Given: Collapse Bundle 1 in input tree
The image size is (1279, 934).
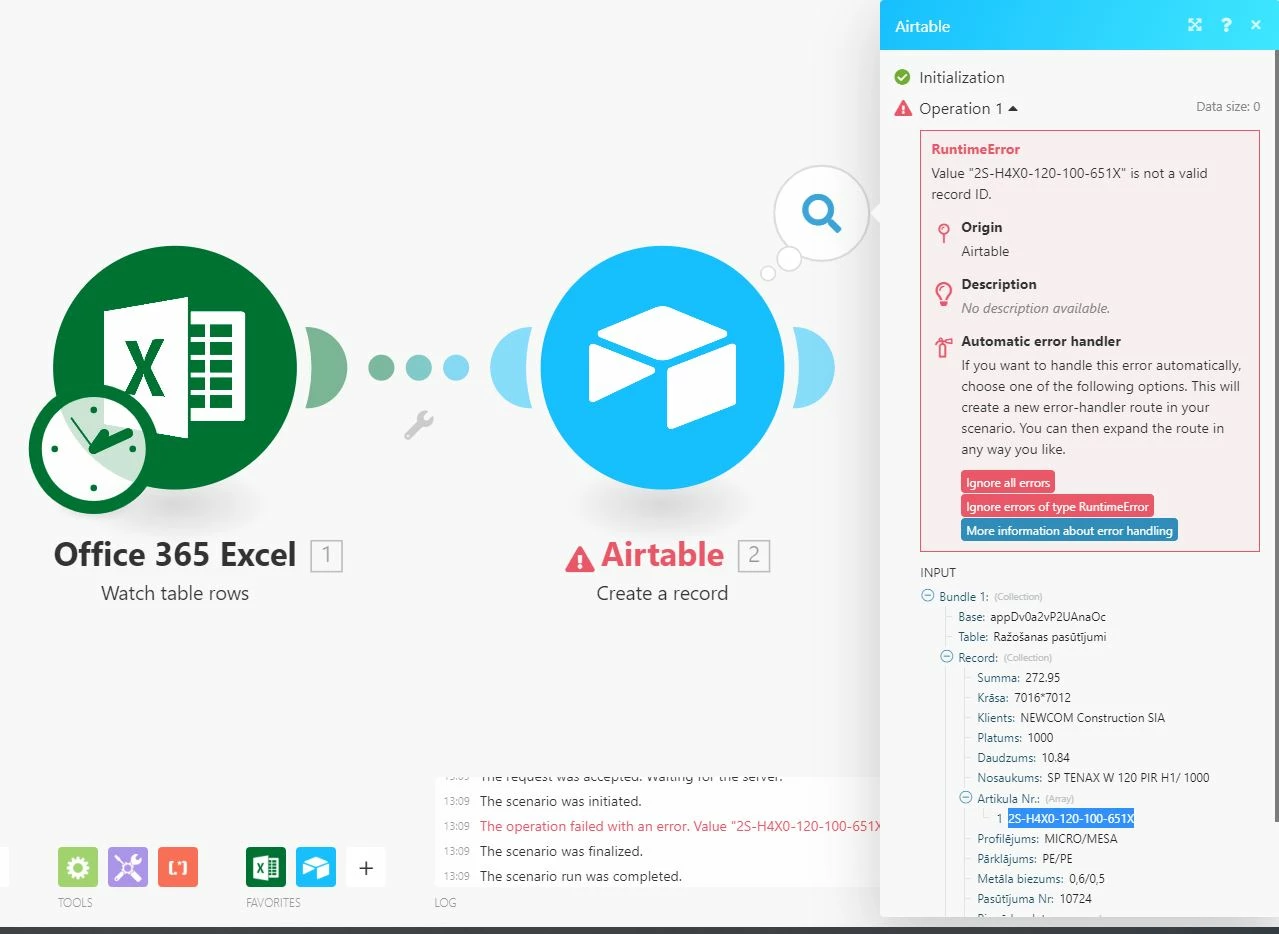Looking at the screenshot, I should pos(927,597).
